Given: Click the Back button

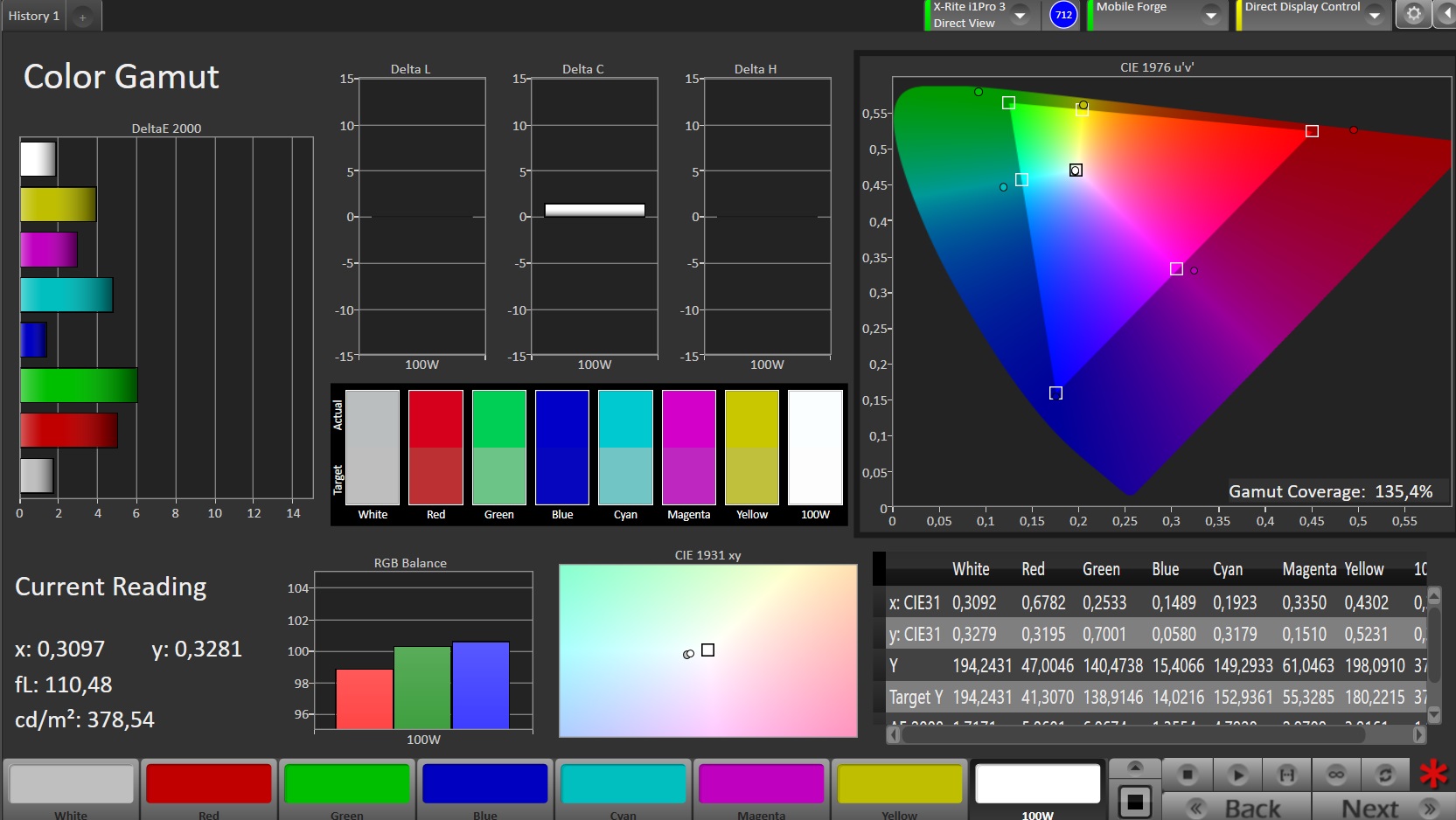Looking at the screenshot, I should pos(1237,808).
